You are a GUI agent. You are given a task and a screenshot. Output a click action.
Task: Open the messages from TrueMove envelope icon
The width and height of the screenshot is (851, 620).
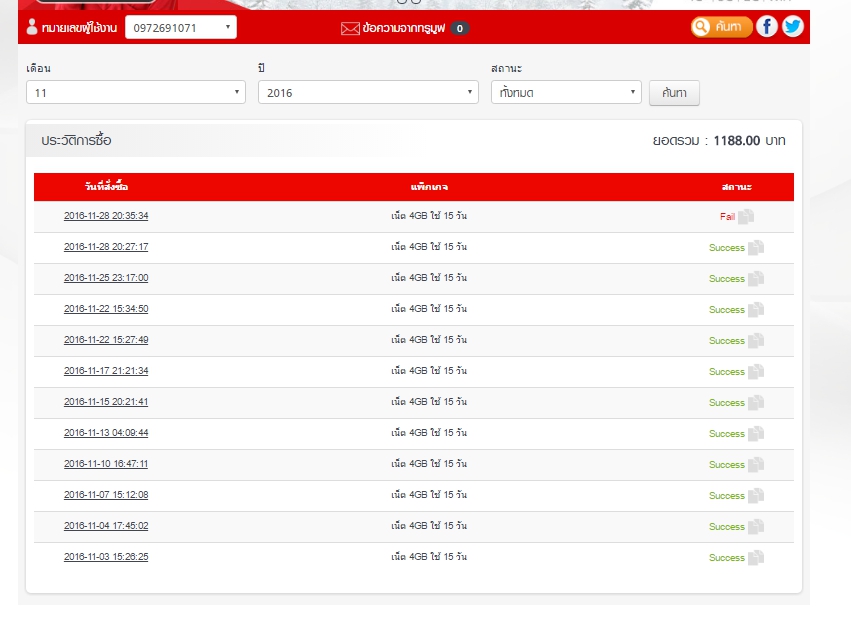tap(350, 28)
